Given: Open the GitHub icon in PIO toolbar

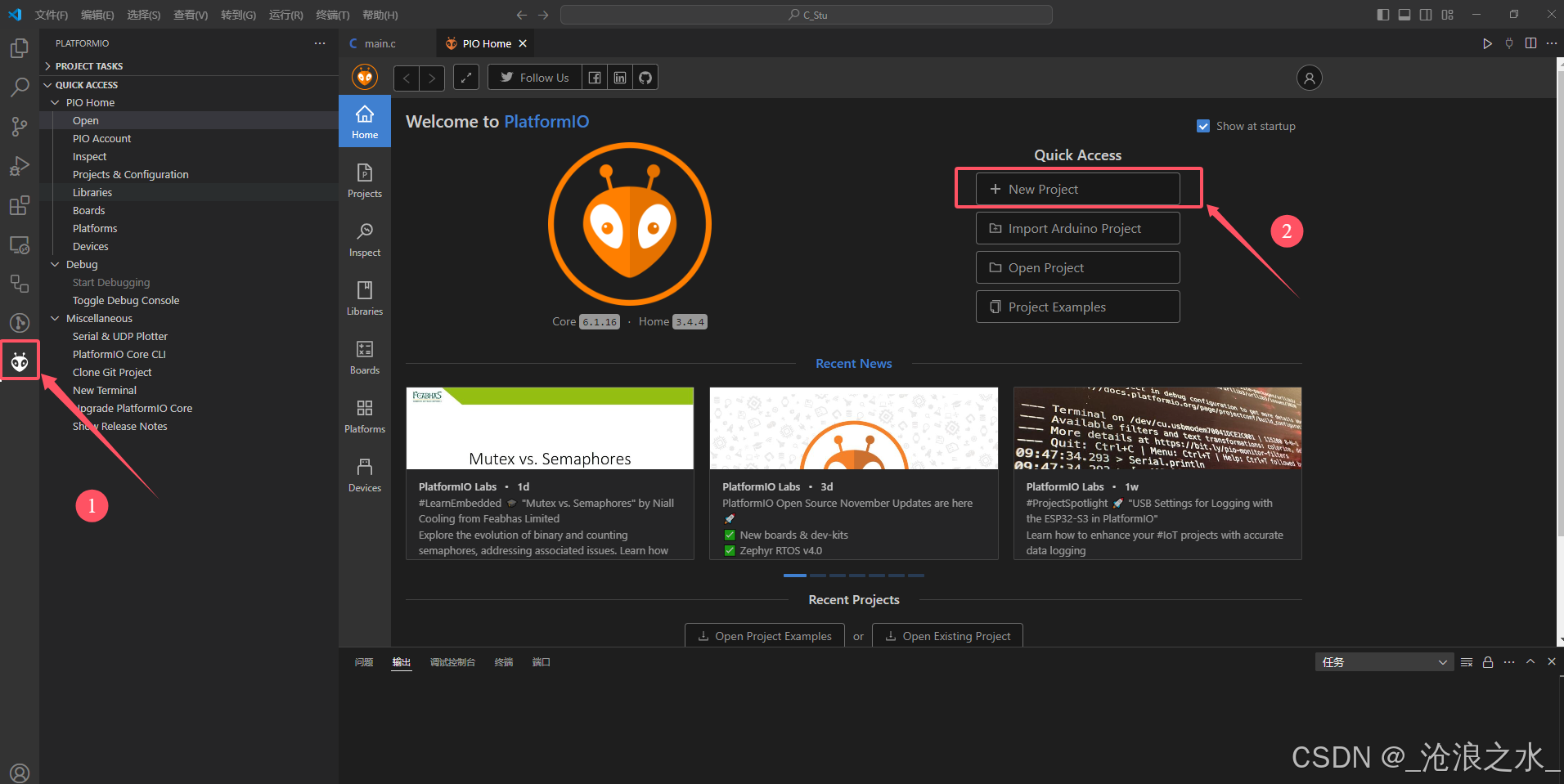Looking at the screenshot, I should pos(645,78).
